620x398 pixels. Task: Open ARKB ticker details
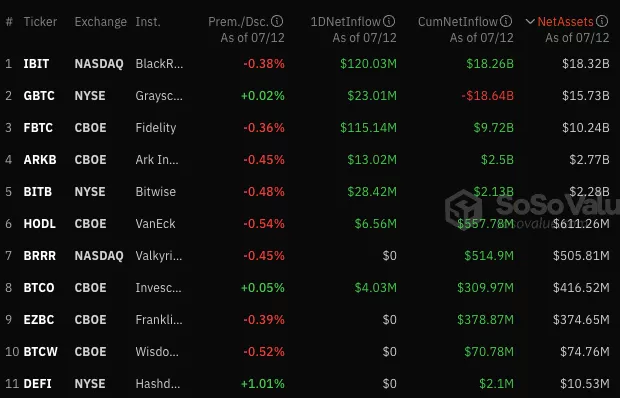pyautogui.click(x=40, y=160)
